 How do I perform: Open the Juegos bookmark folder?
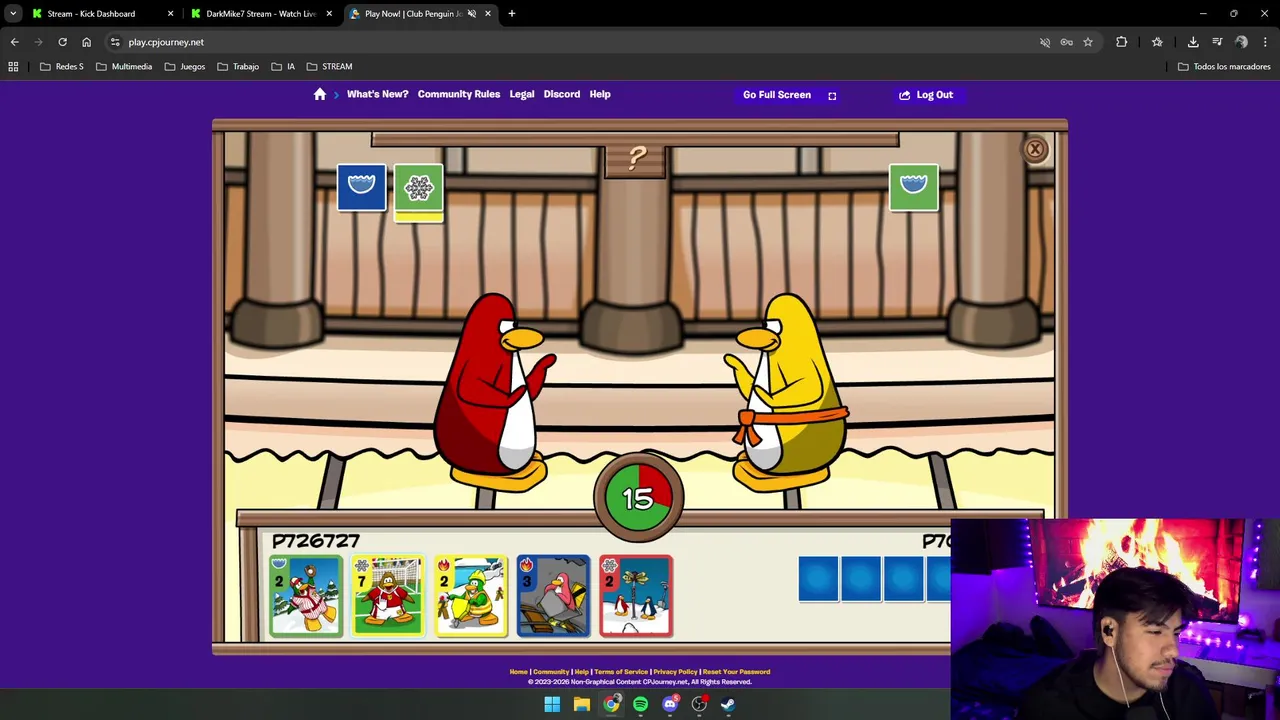coord(186,67)
